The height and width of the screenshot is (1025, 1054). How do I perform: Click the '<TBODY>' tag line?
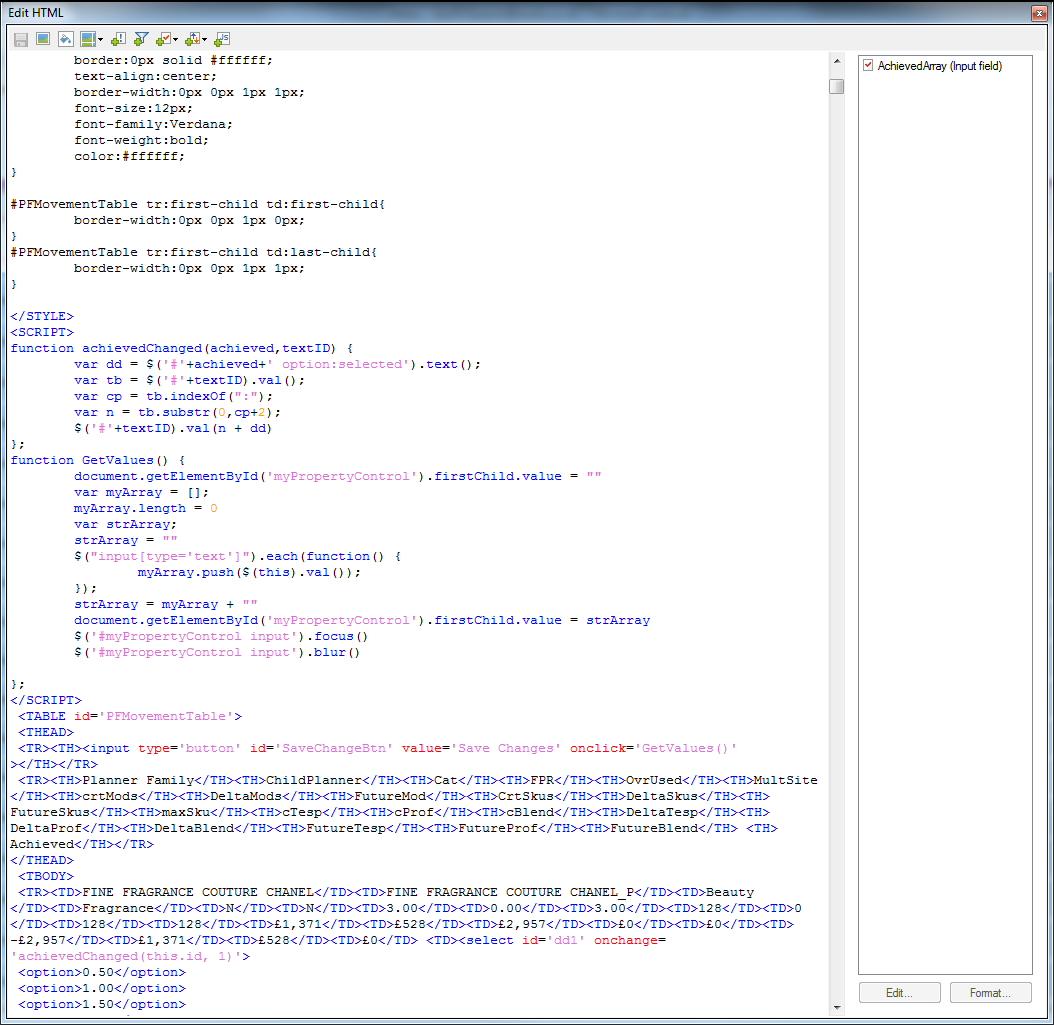pyautogui.click(x=46, y=876)
